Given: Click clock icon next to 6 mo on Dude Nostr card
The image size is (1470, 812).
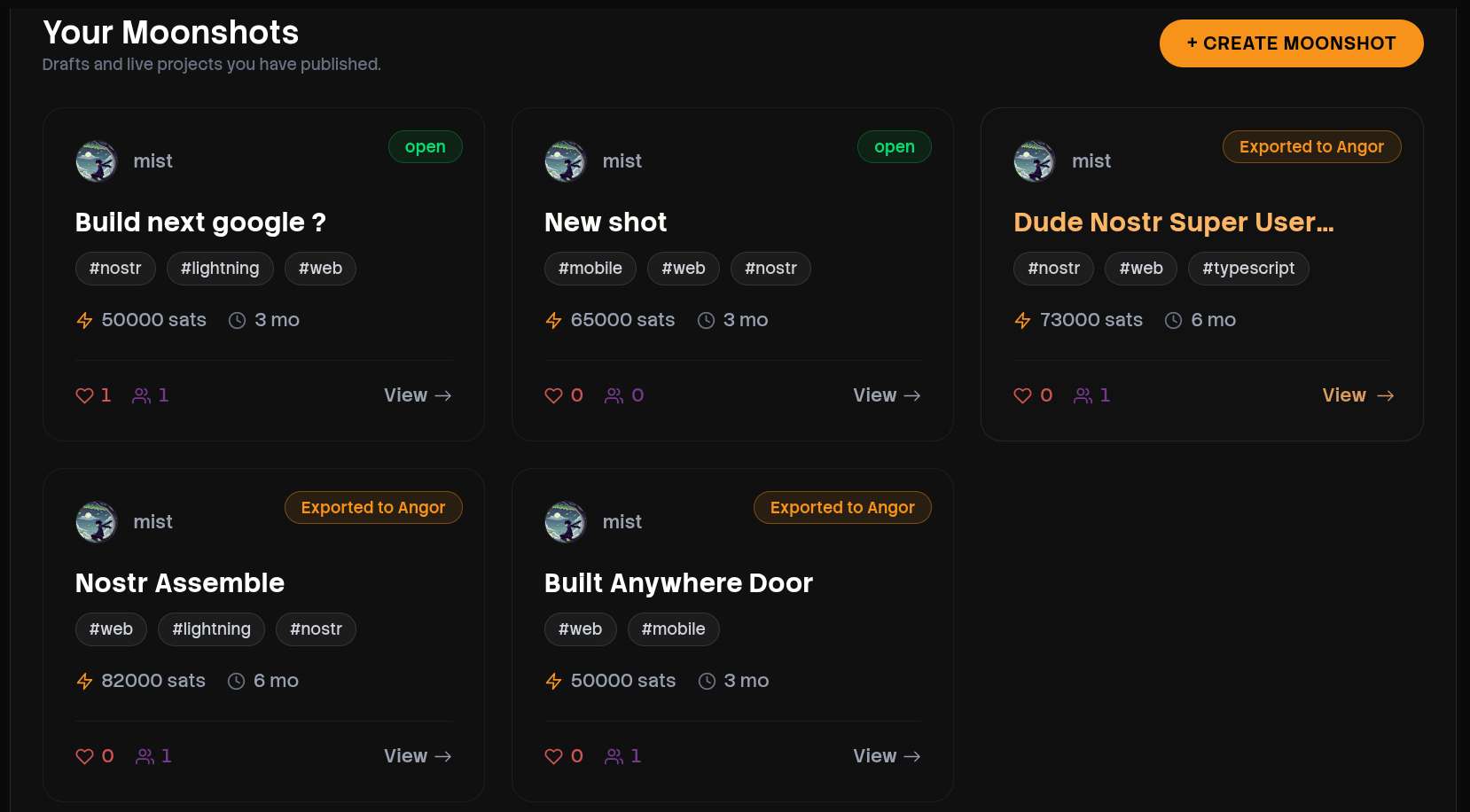Looking at the screenshot, I should 1173,320.
